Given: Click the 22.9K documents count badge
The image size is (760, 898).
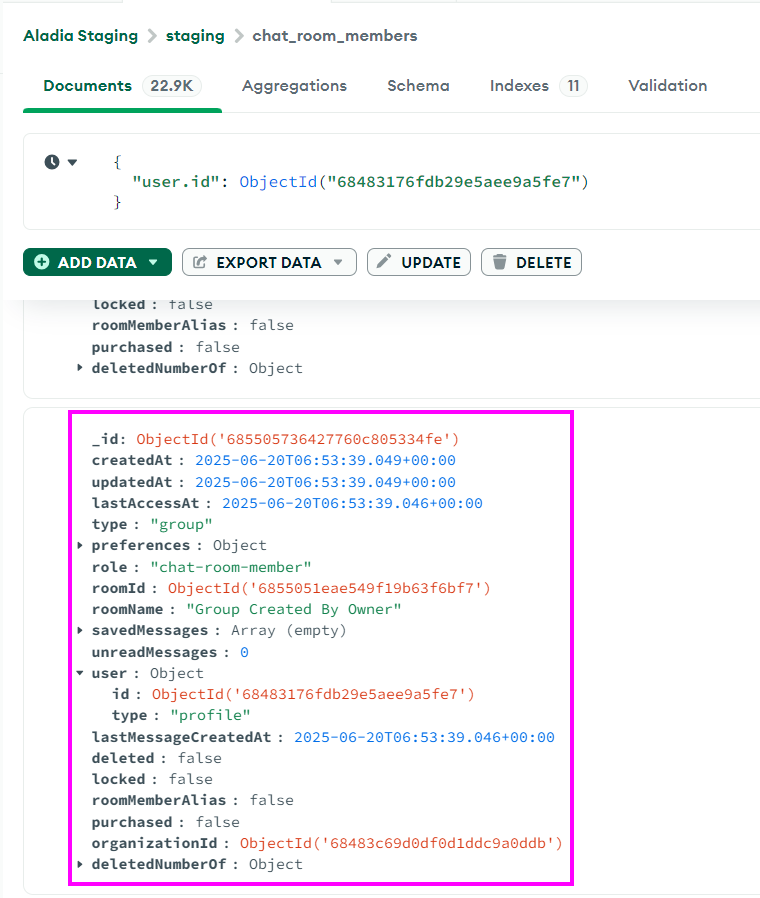Looking at the screenshot, I should coord(171,86).
